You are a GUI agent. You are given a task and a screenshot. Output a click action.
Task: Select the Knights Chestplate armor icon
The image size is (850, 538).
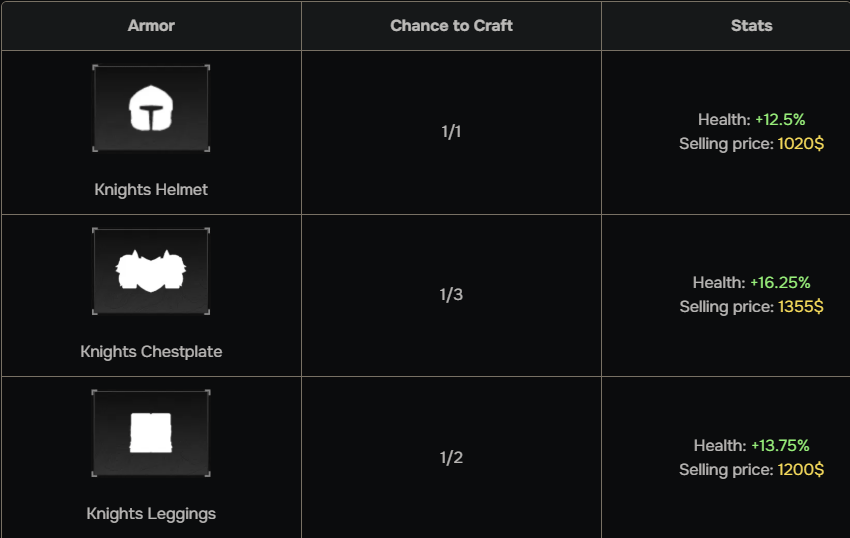151,271
